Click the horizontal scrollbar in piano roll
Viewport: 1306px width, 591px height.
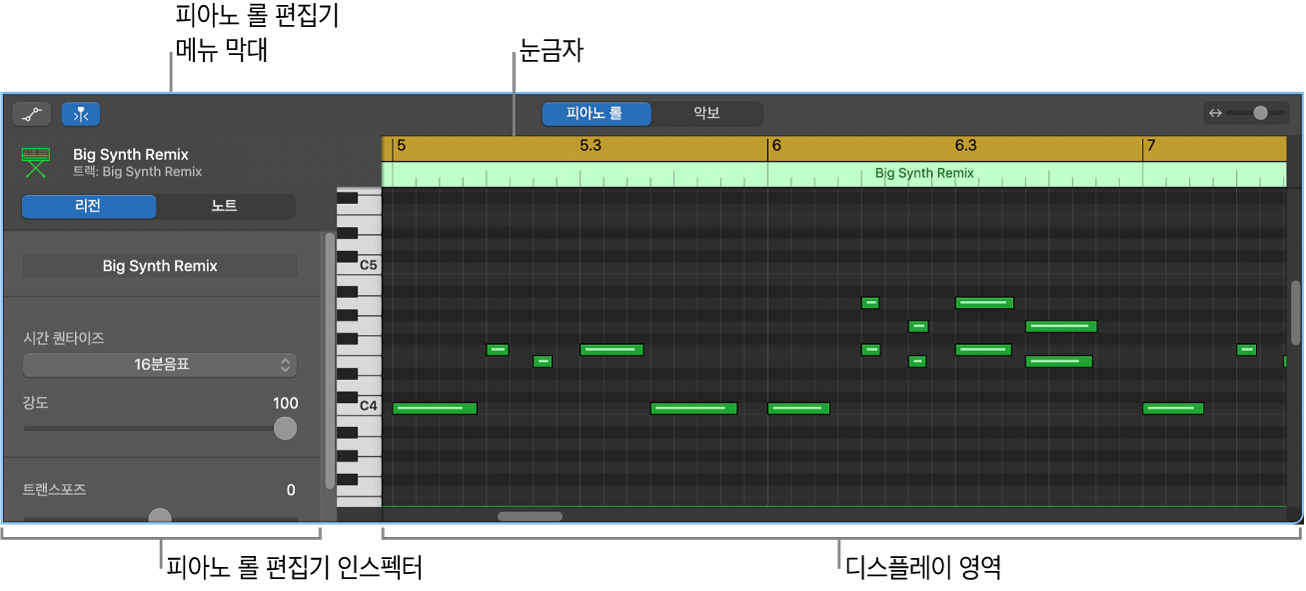pyautogui.click(x=530, y=516)
